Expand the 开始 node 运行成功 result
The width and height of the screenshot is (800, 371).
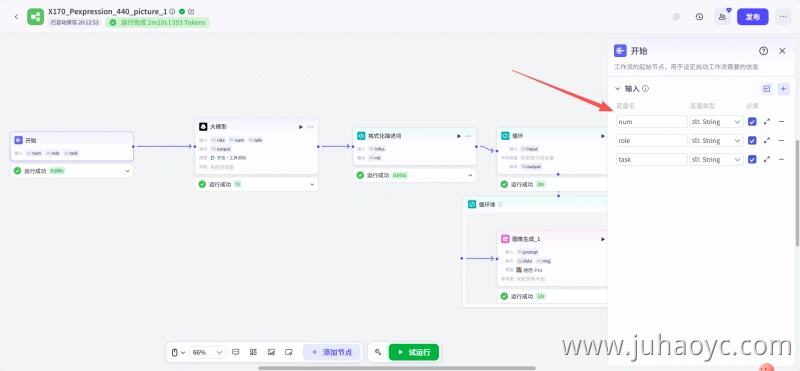coord(128,171)
